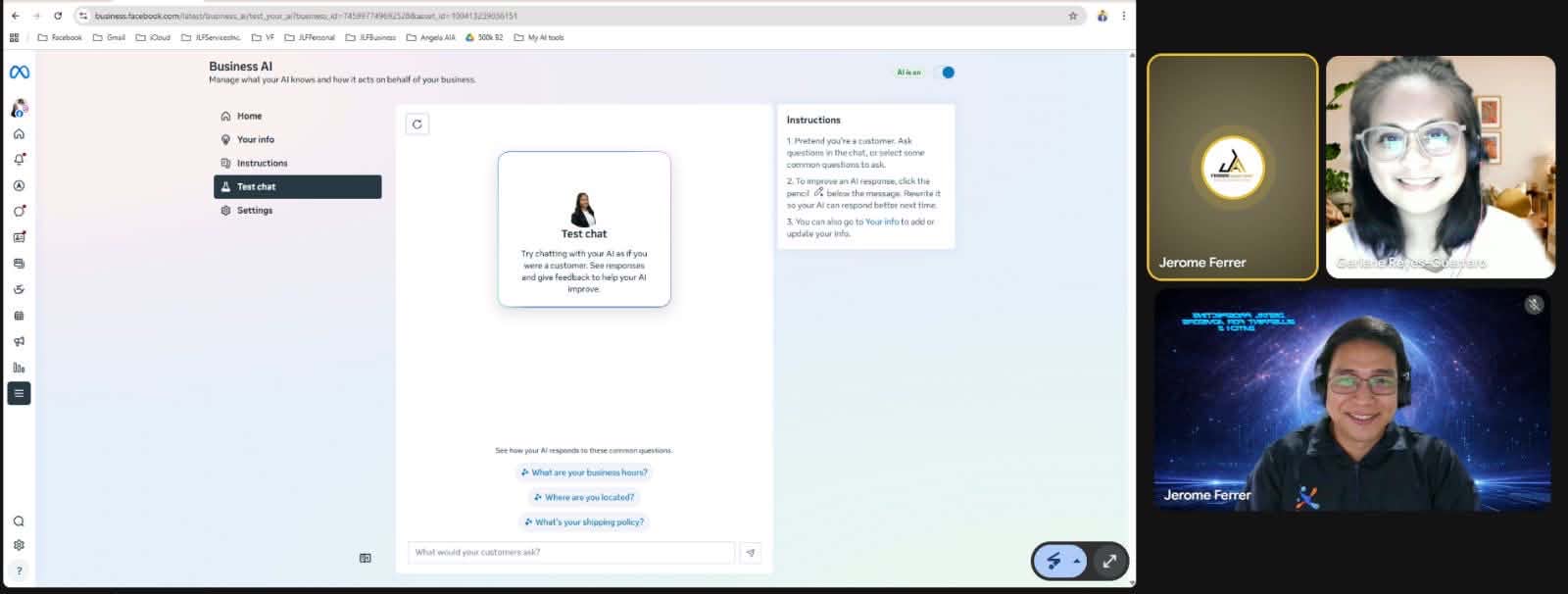
Task: Open the JLFPersonal bookmark folder
Action: point(310,37)
